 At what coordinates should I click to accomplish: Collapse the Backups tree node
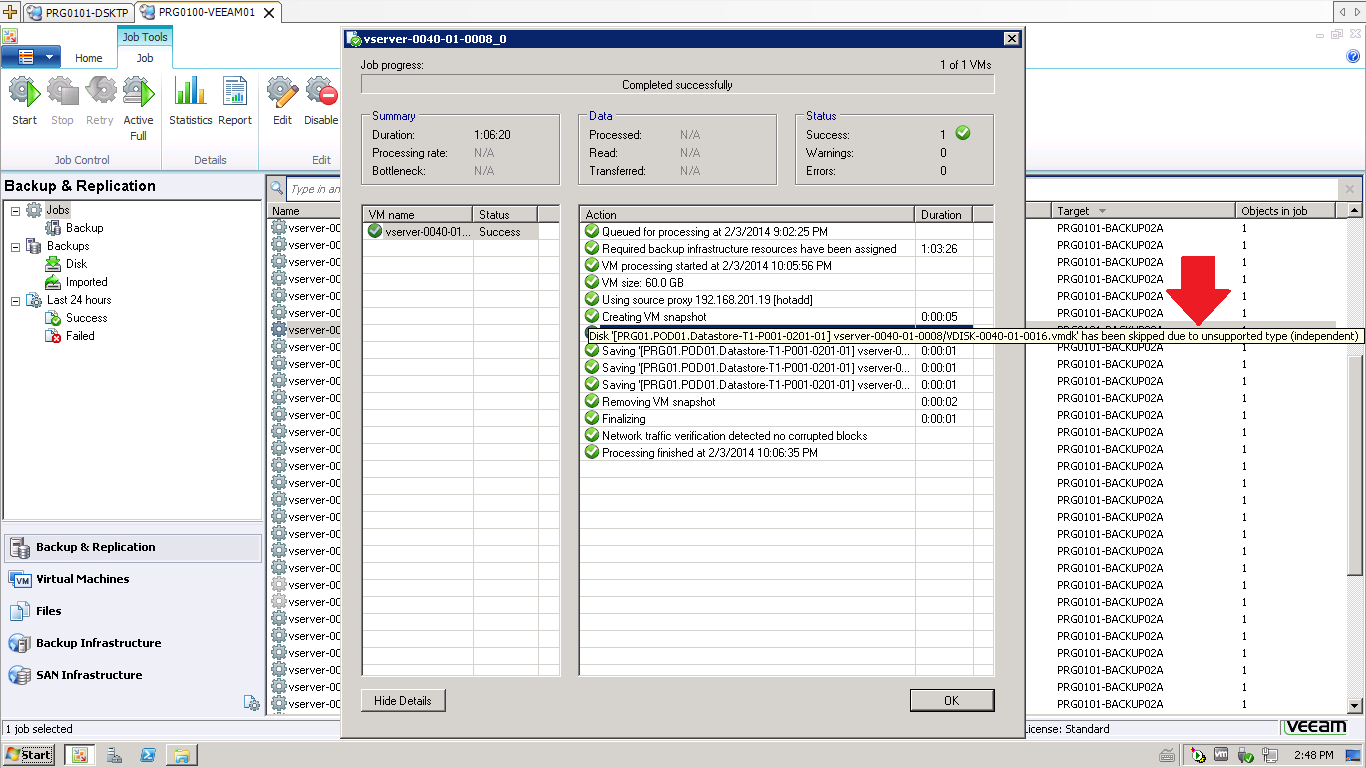coord(15,246)
